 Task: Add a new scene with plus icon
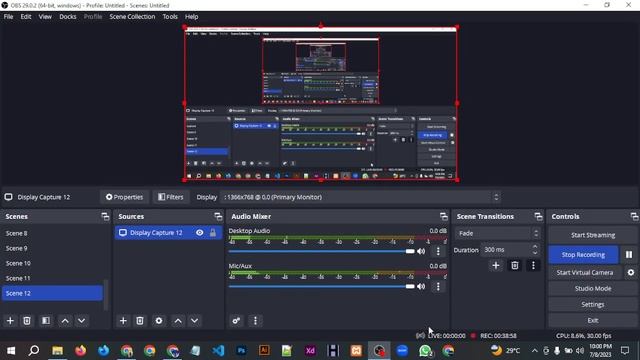10,321
